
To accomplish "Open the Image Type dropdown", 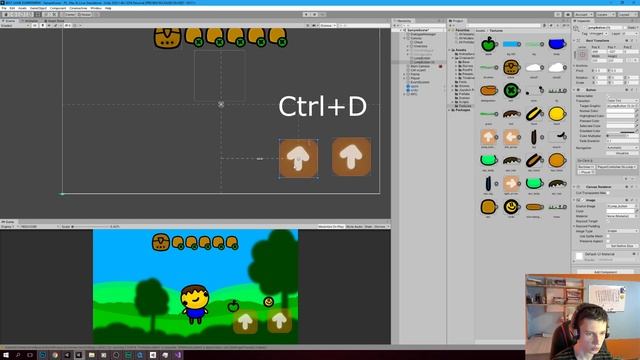I will click(x=622, y=231).
